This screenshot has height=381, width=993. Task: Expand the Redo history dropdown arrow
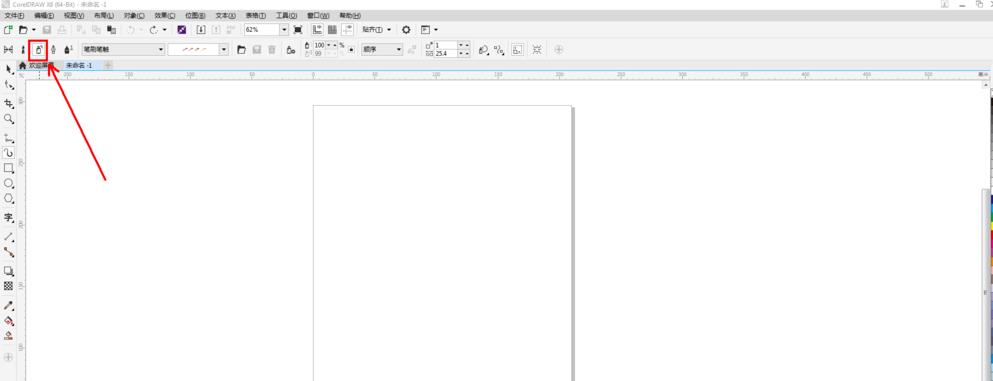[x=165, y=30]
